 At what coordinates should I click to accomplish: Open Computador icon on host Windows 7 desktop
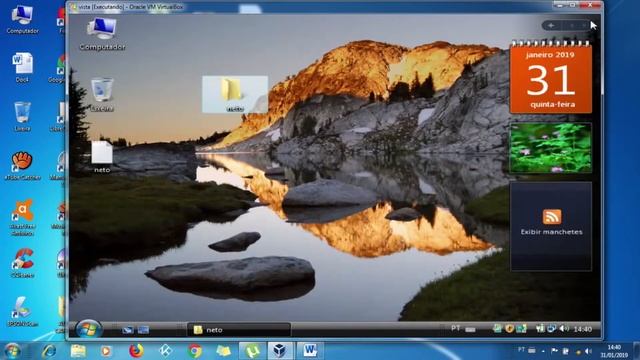(22, 19)
